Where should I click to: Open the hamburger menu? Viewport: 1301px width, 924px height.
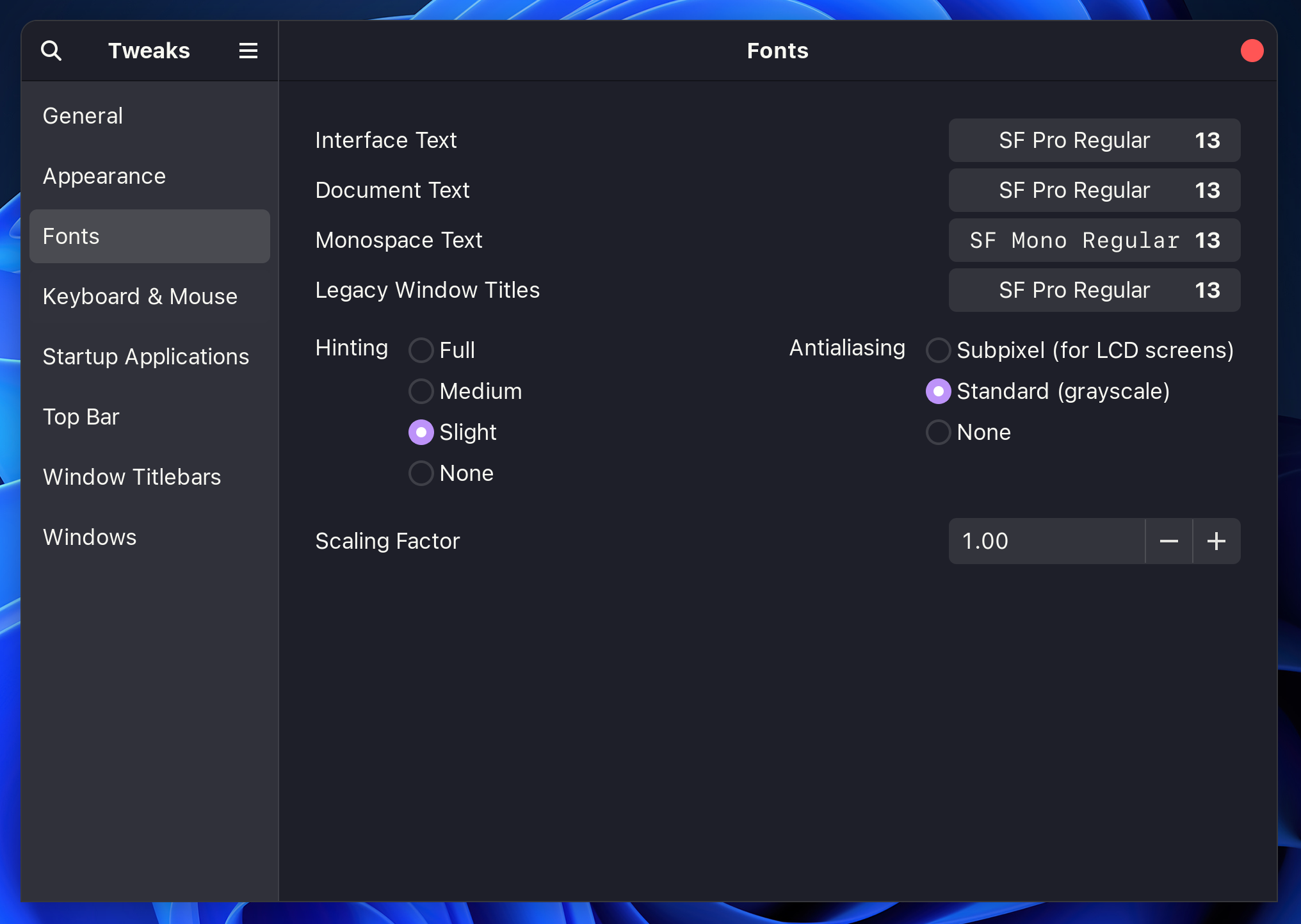pyautogui.click(x=248, y=50)
